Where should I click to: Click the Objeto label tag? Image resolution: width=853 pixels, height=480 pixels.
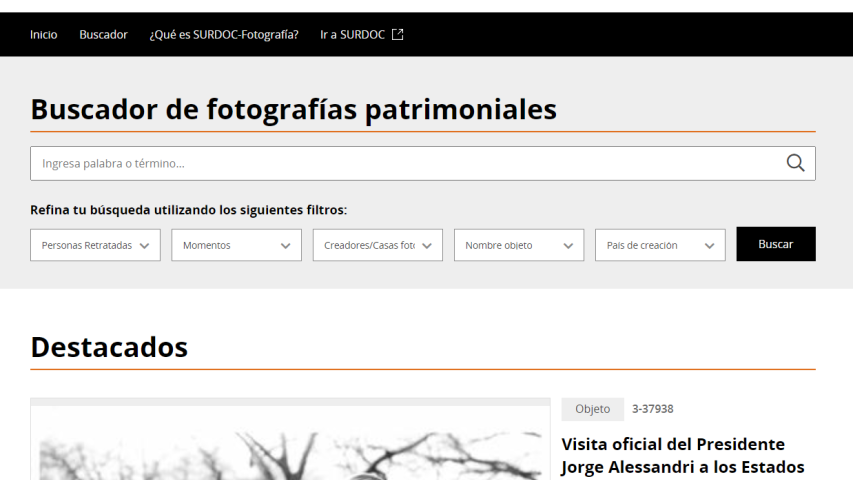click(592, 409)
